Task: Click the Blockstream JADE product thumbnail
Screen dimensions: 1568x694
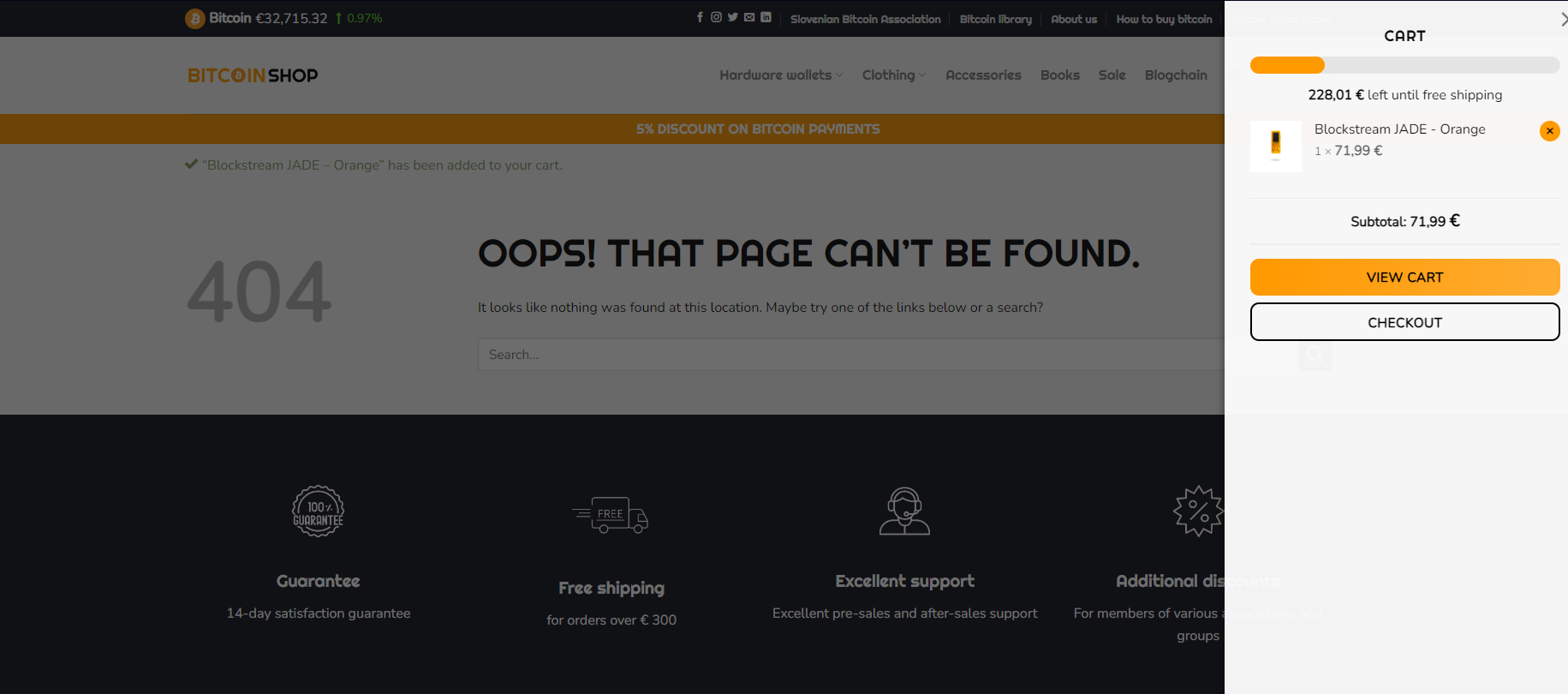Action: (1276, 147)
